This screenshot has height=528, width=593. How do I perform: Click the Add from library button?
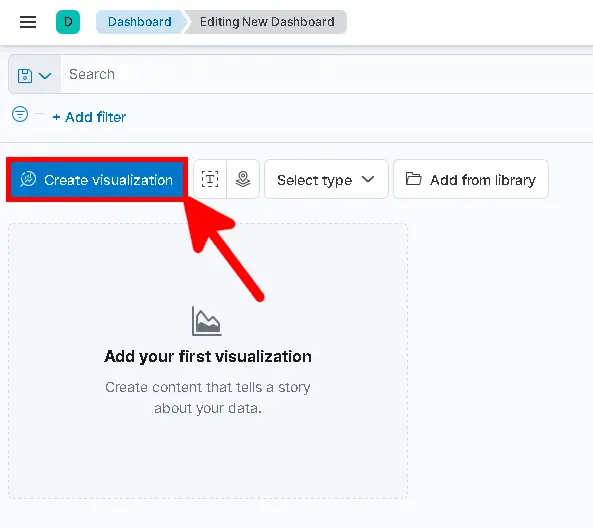[471, 179]
